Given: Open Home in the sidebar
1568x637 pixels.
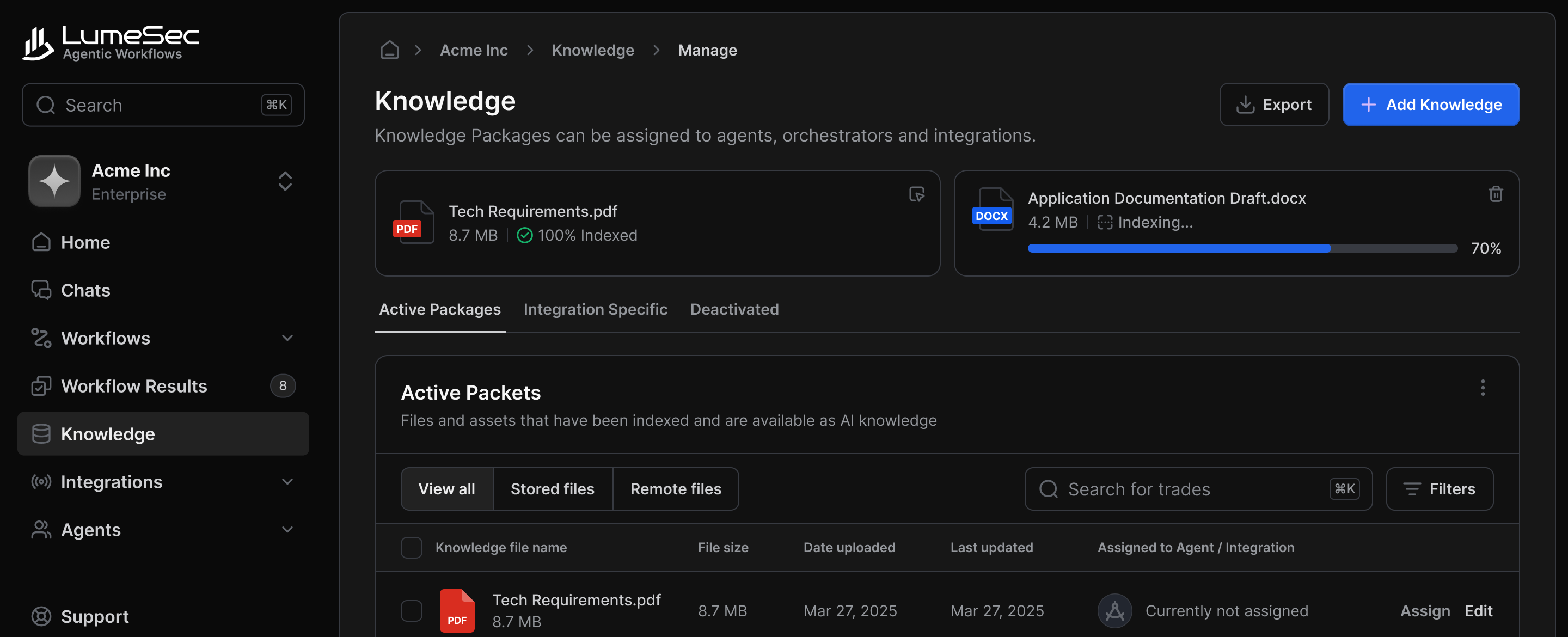Looking at the screenshot, I should (163, 242).
